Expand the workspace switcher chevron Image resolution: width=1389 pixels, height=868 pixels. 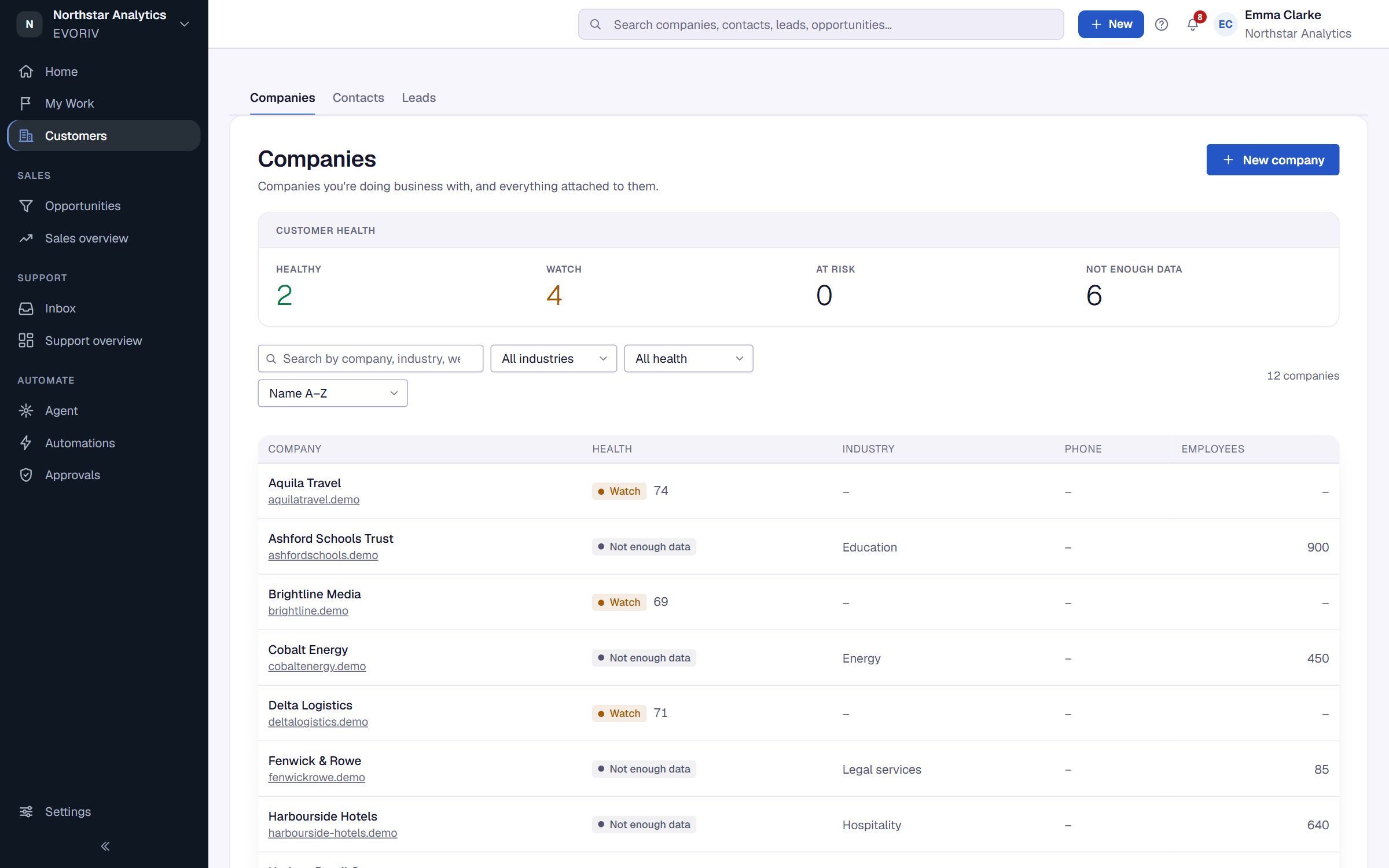tap(185, 24)
